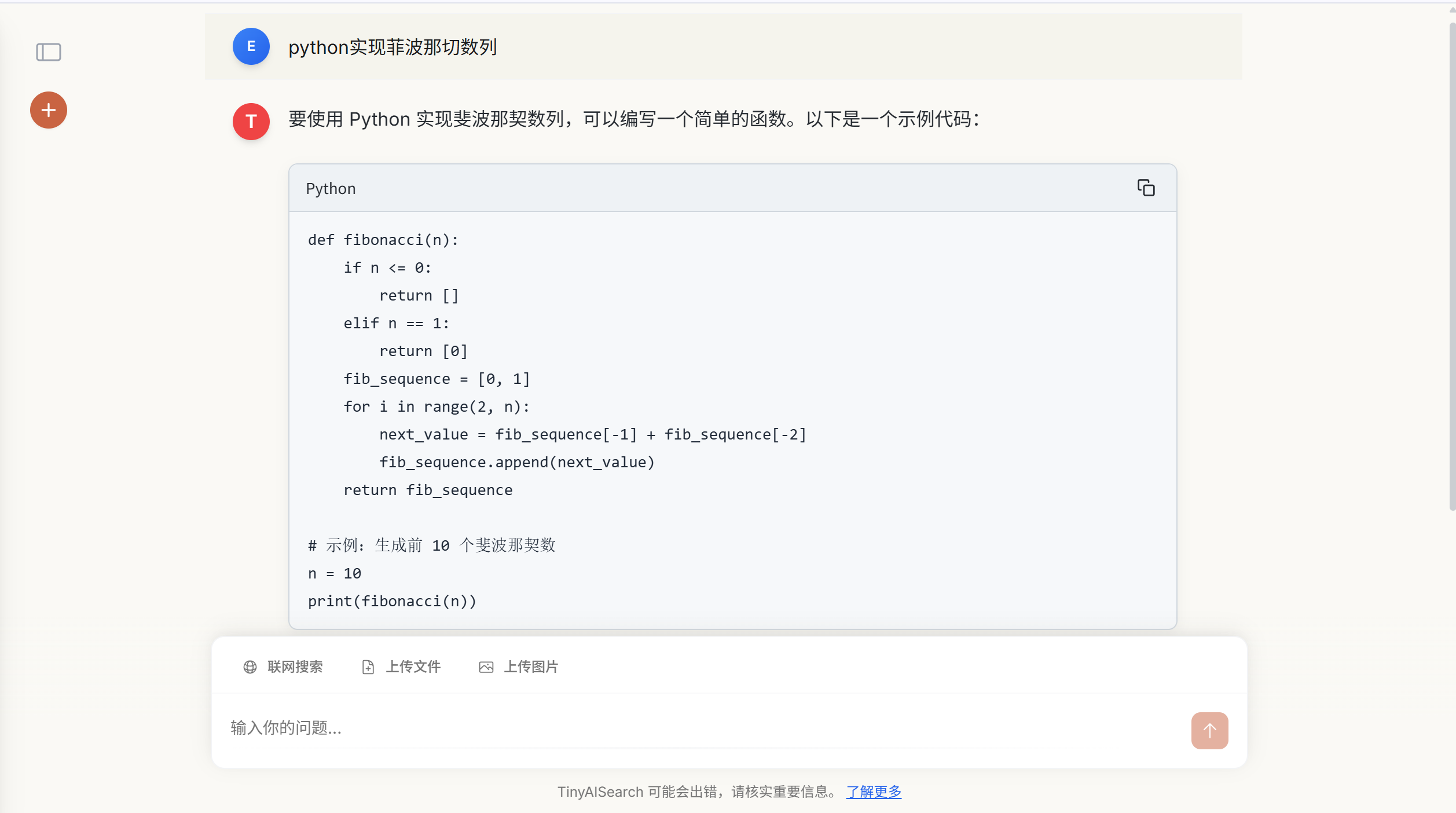Click the red T assistant avatar

coord(251,122)
